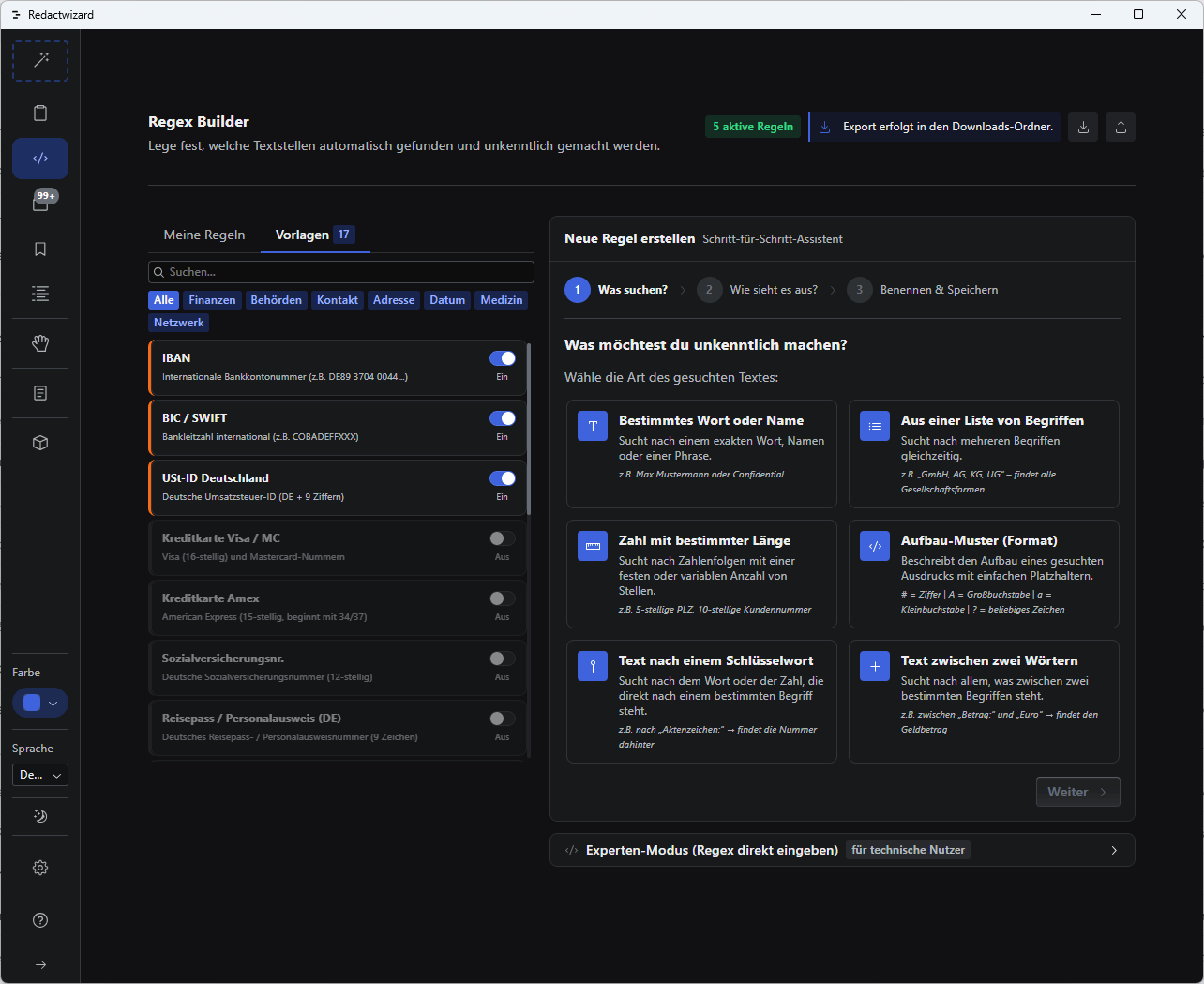Select the Vorlagen tab
The width and height of the screenshot is (1204, 984).
pos(314,235)
